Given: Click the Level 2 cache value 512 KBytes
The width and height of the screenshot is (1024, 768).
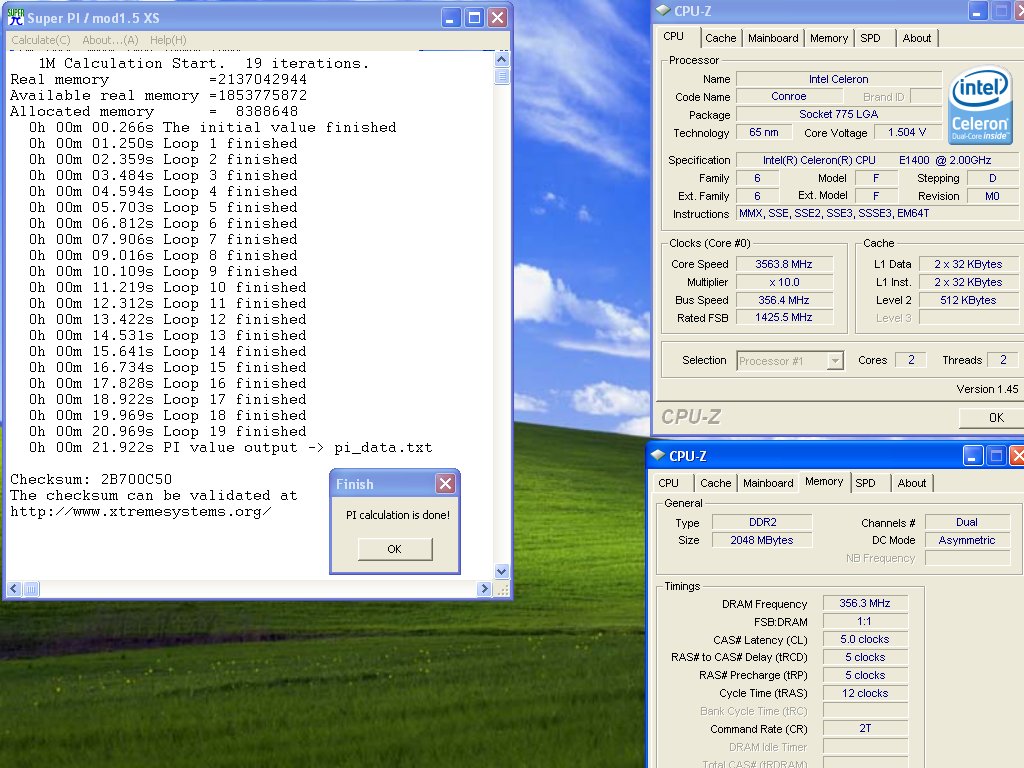Looking at the screenshot, I should [x=968, y=300].
